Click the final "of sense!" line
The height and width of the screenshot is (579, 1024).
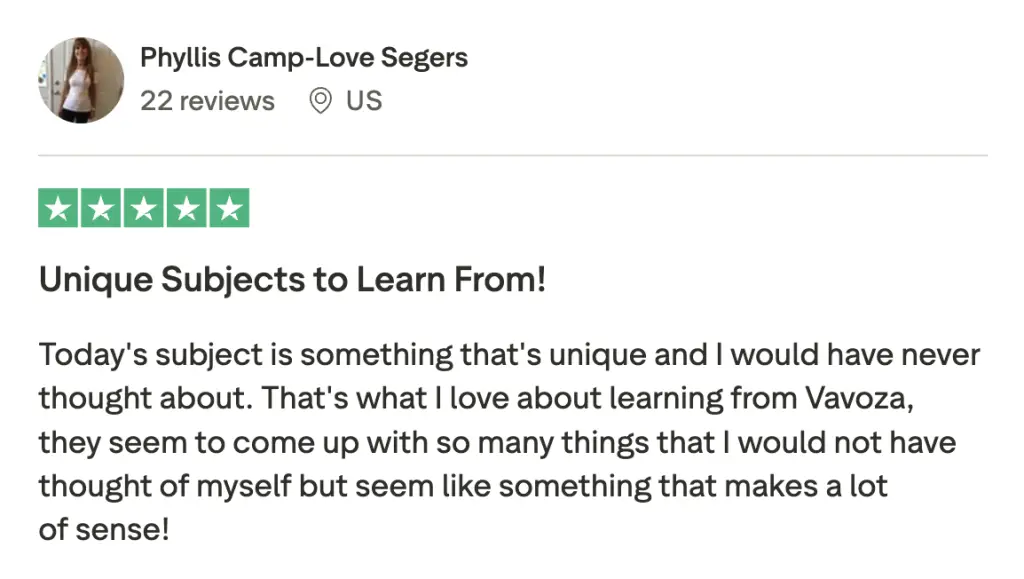(x=104, y=529)
